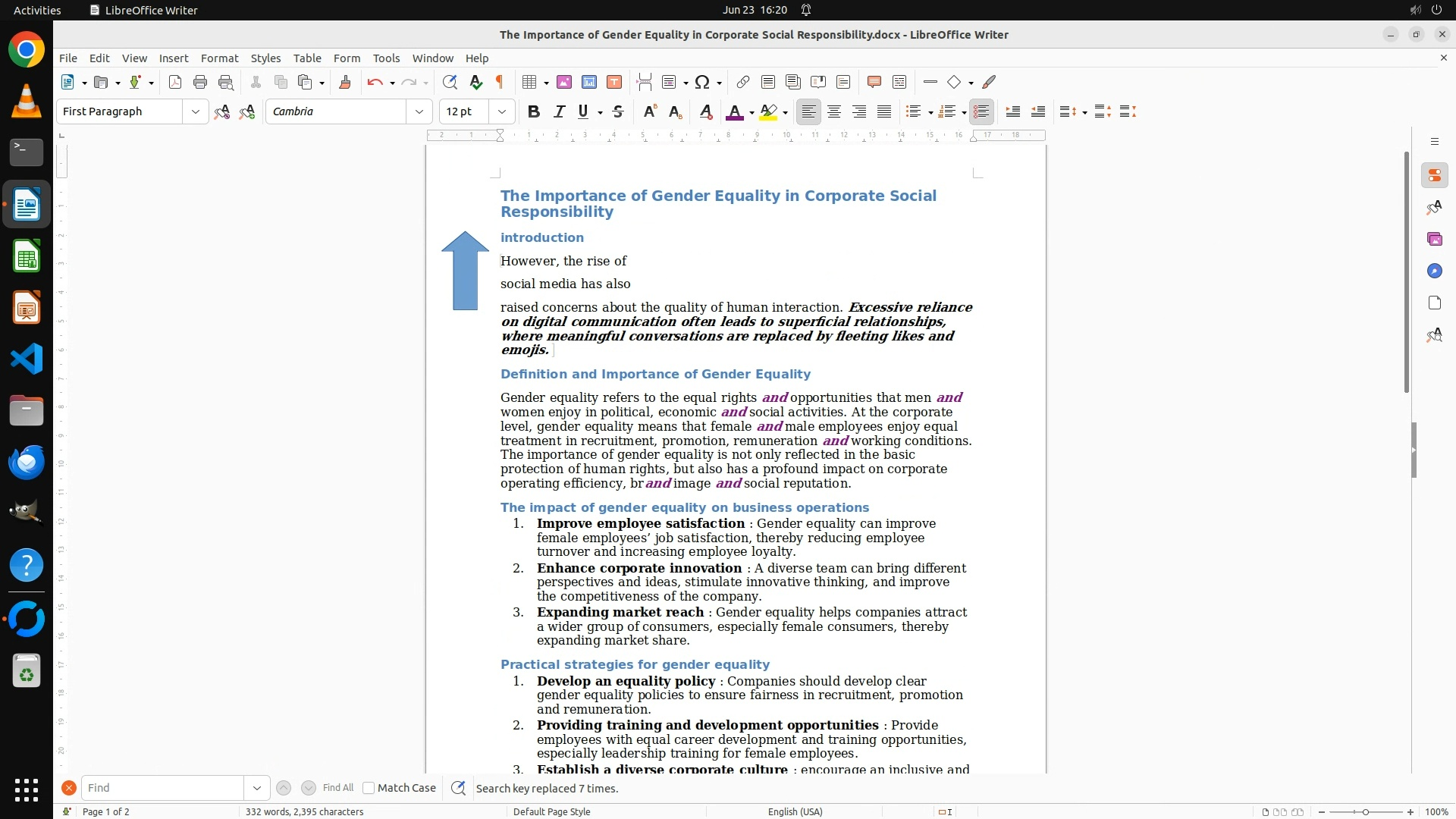Click the Find All button

(x=337, y=788)
